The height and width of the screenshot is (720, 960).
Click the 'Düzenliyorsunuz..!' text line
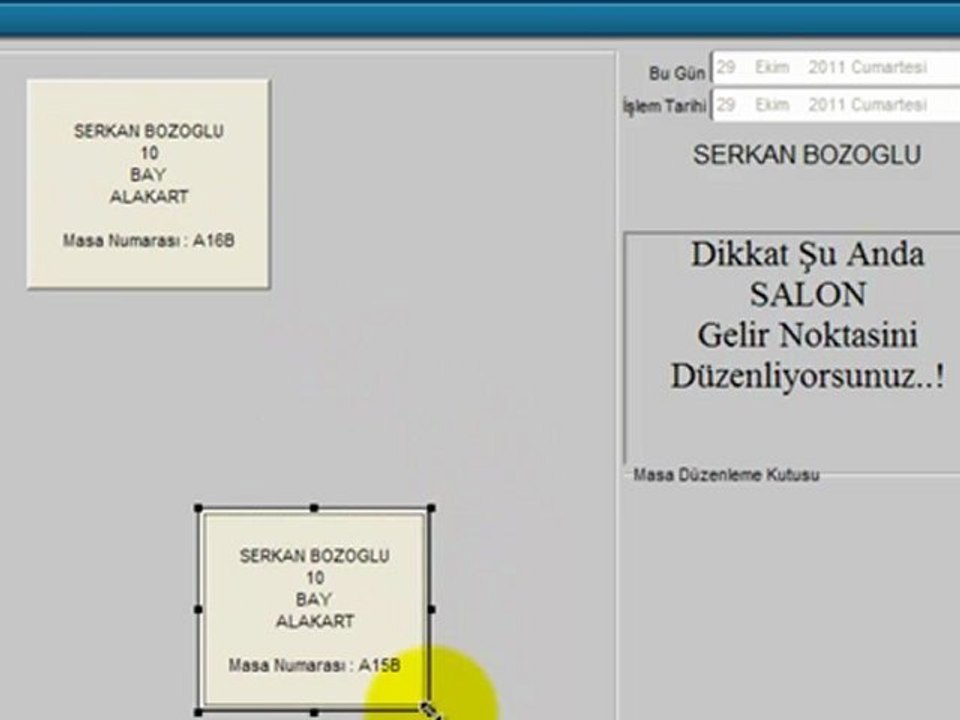coord(808,376)
